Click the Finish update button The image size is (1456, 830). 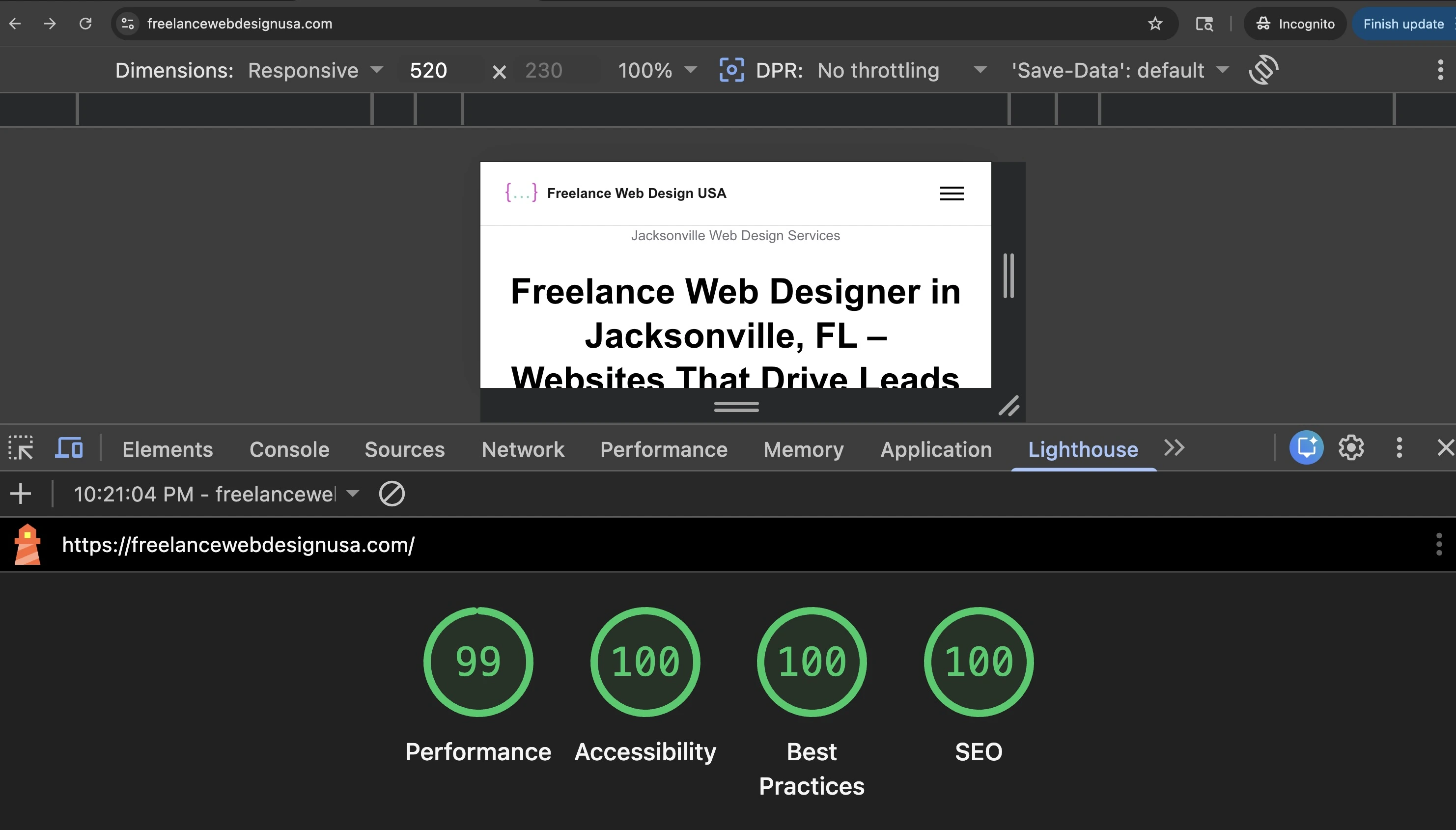click(x=1403, y=24)
